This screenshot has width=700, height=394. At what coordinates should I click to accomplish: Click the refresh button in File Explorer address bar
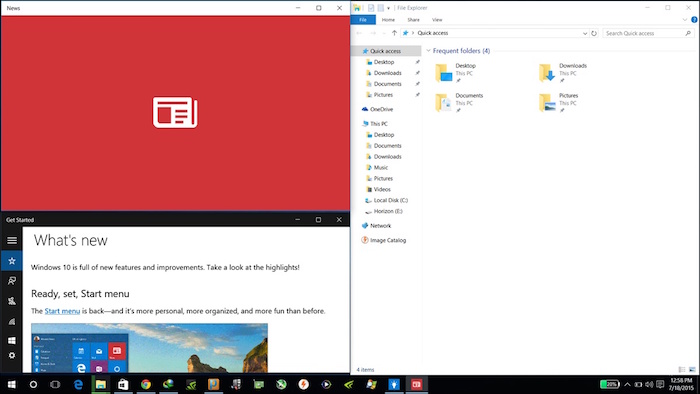tap(594, 33)
